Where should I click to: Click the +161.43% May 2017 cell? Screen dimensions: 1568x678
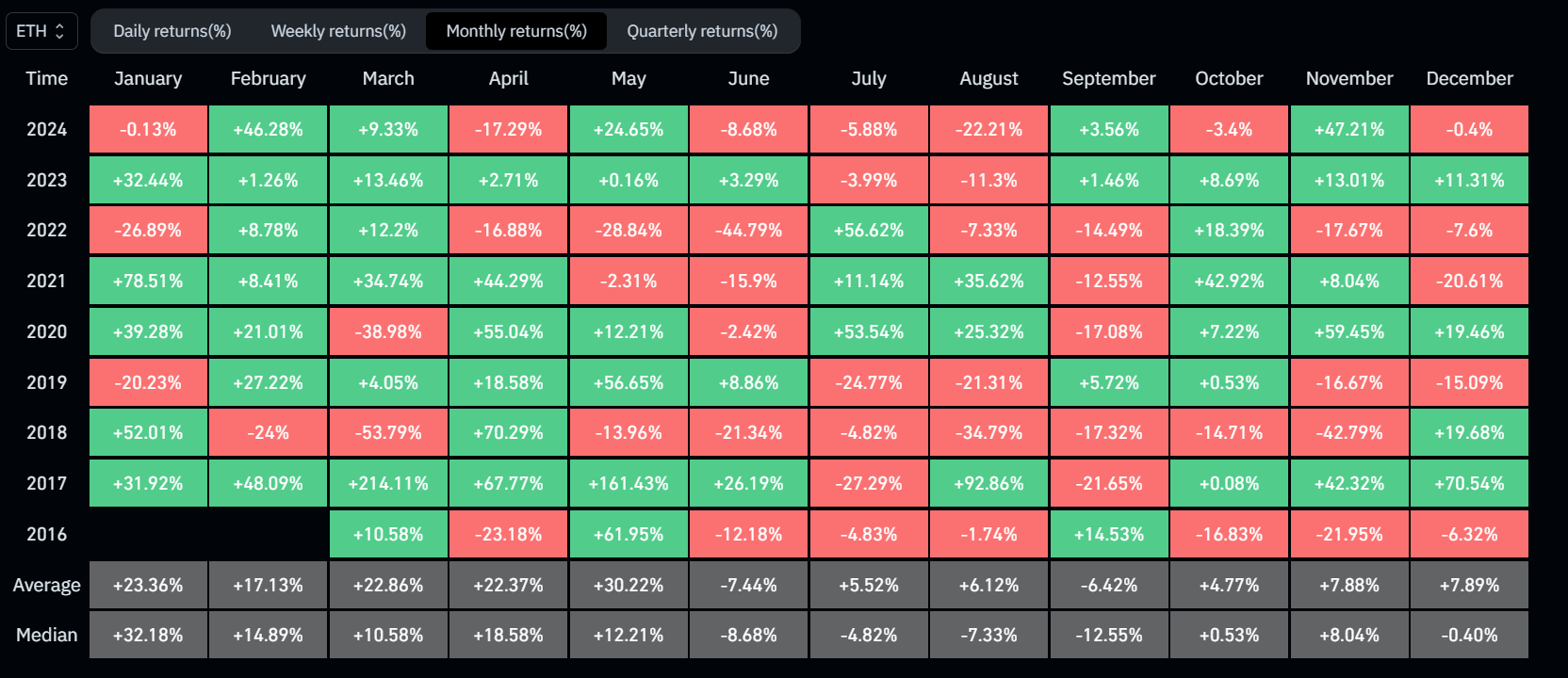(x=629, y=483)
